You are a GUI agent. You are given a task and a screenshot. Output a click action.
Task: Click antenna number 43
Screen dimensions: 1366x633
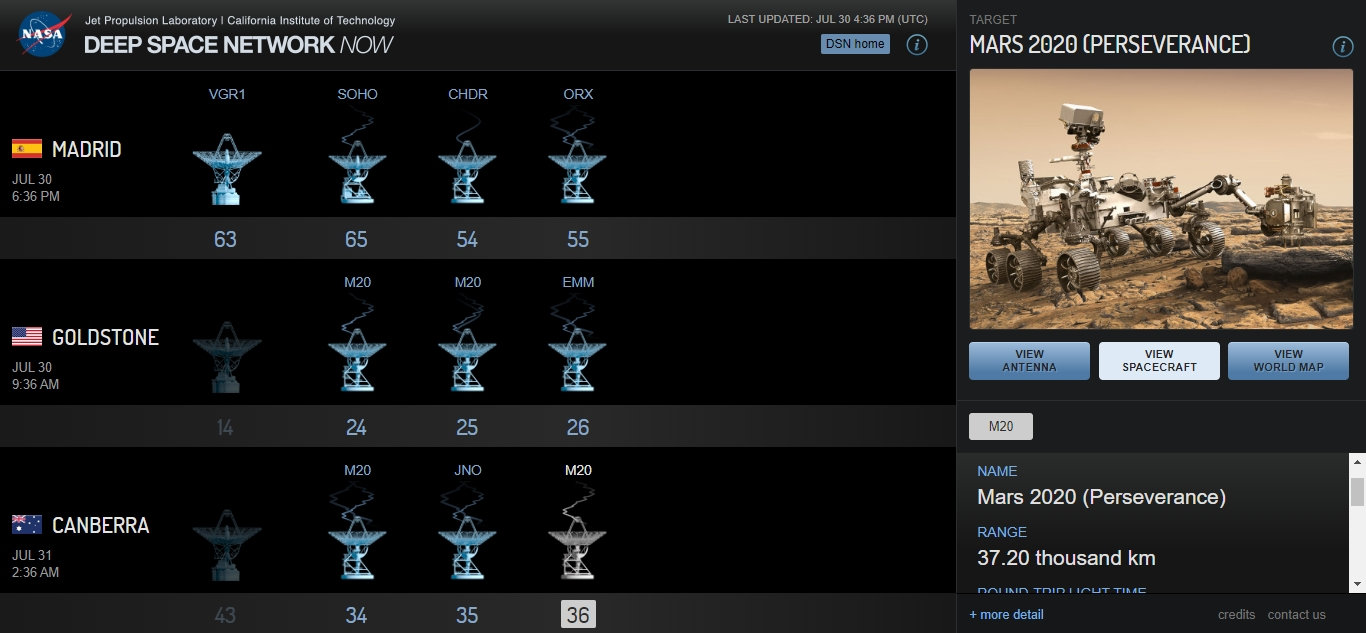coord(225,615)
